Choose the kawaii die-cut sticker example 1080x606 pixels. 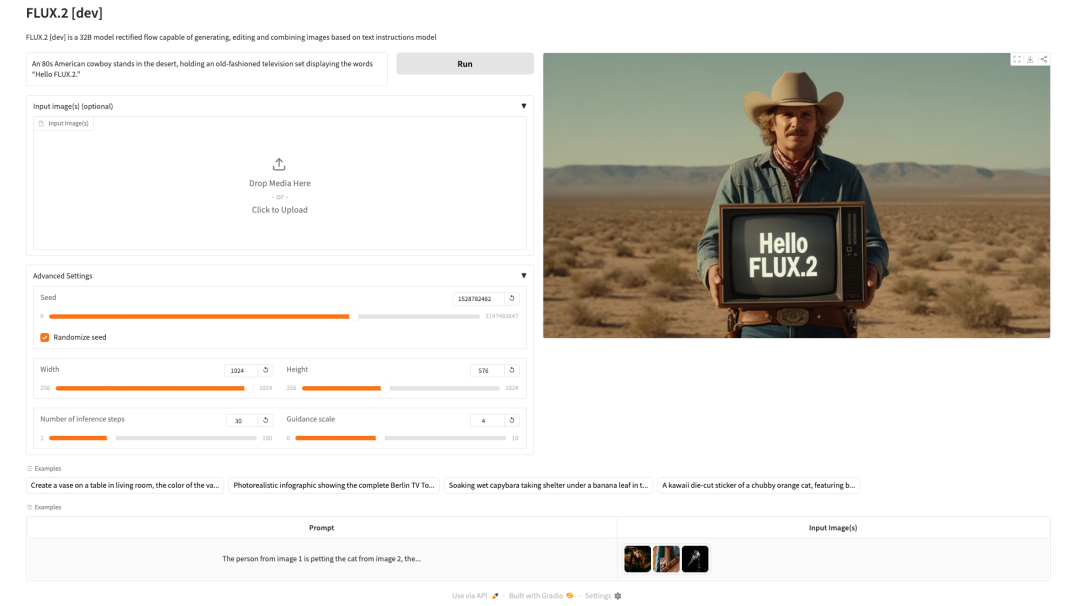click(x=758, y=486)
